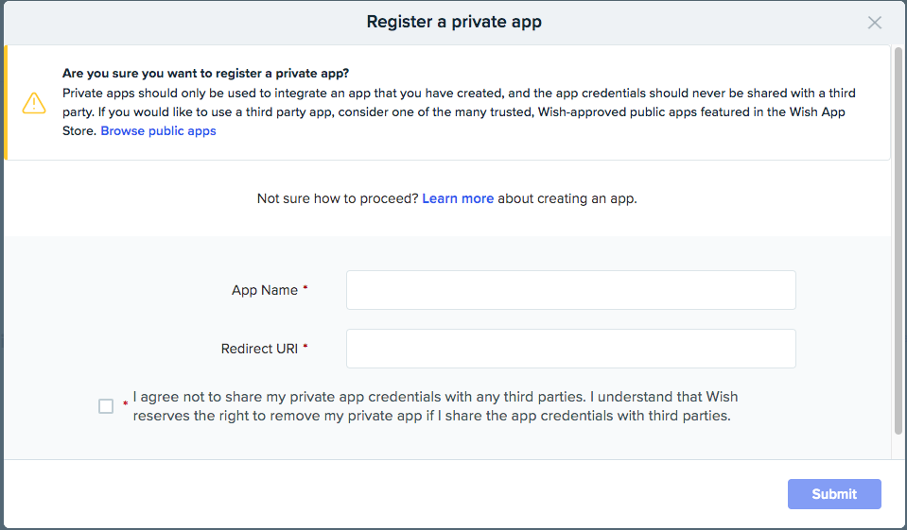
Task: Click the 'about creating an app' text
Action: click(567, 198)
